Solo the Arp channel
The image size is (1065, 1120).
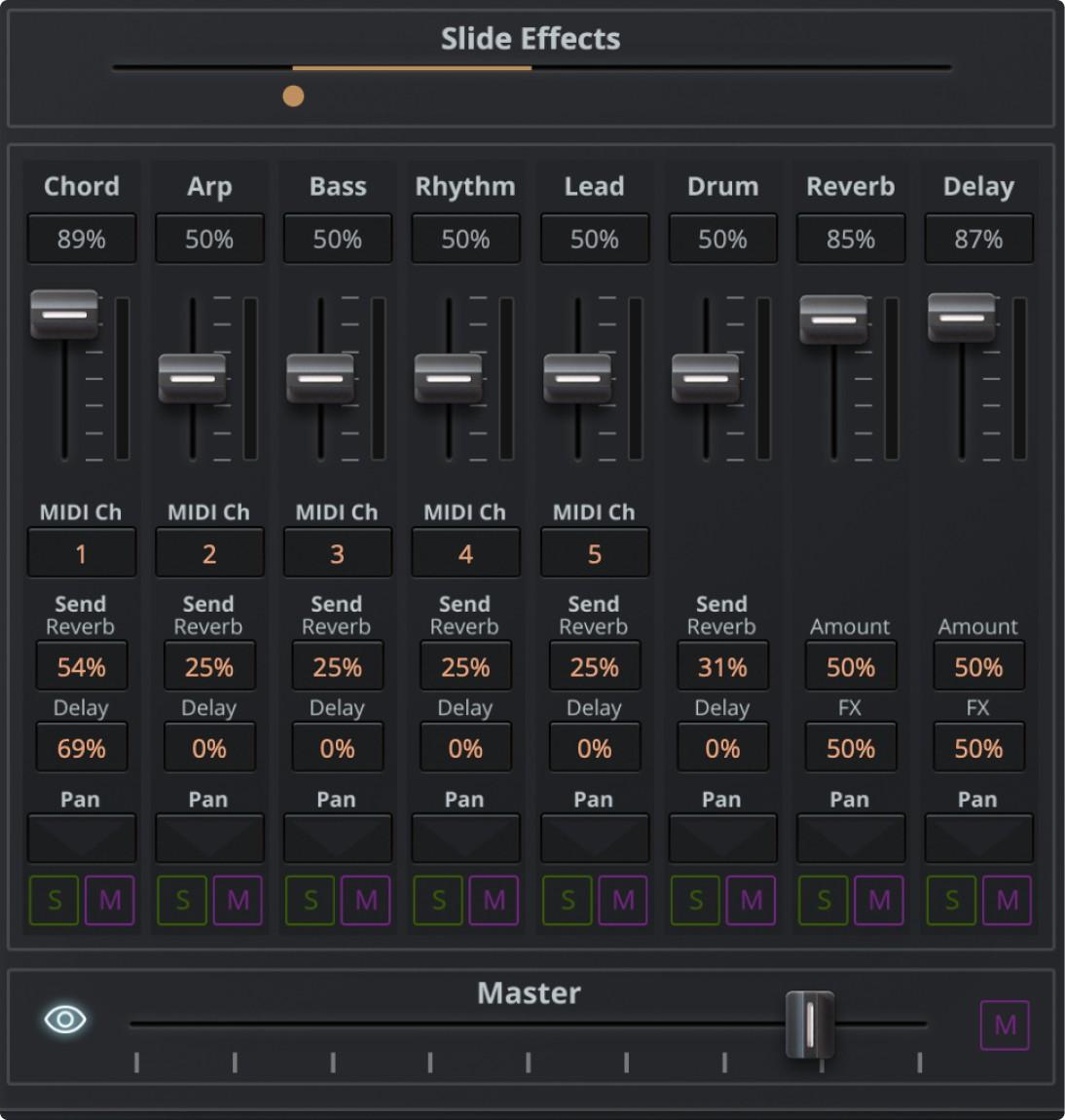point(181,900)
